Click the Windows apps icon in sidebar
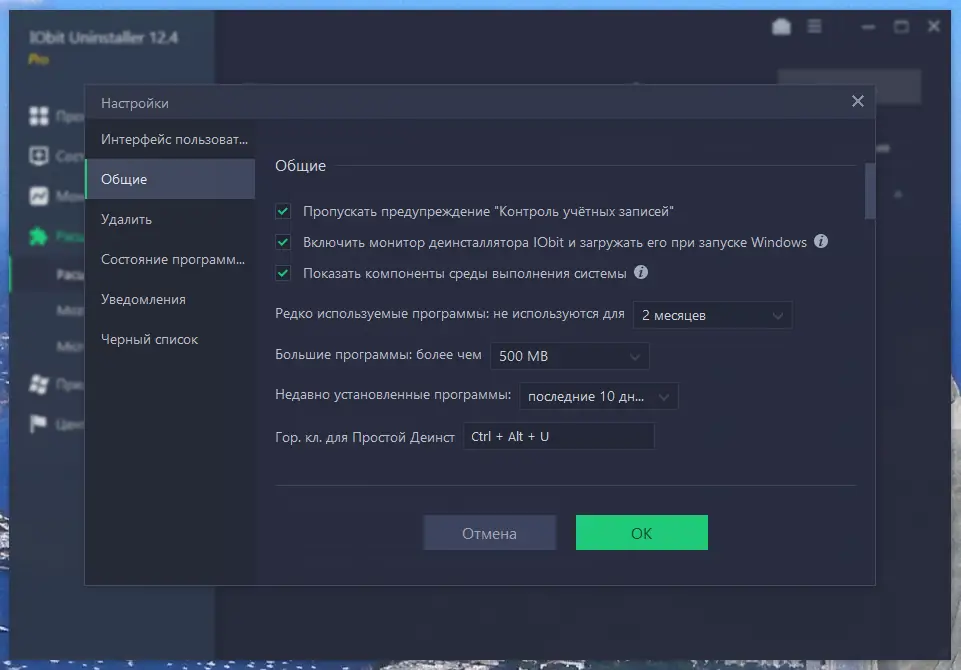Screen dimensions: 961x670 [39, 384]
